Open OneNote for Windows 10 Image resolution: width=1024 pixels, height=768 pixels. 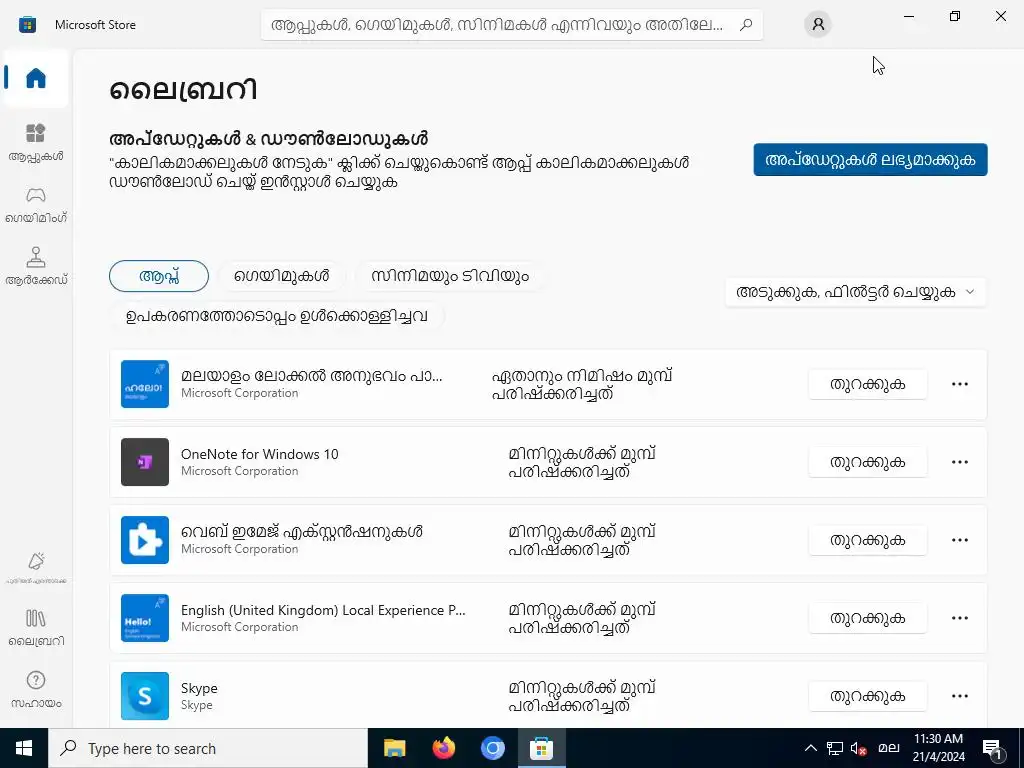tap(867, 462)
